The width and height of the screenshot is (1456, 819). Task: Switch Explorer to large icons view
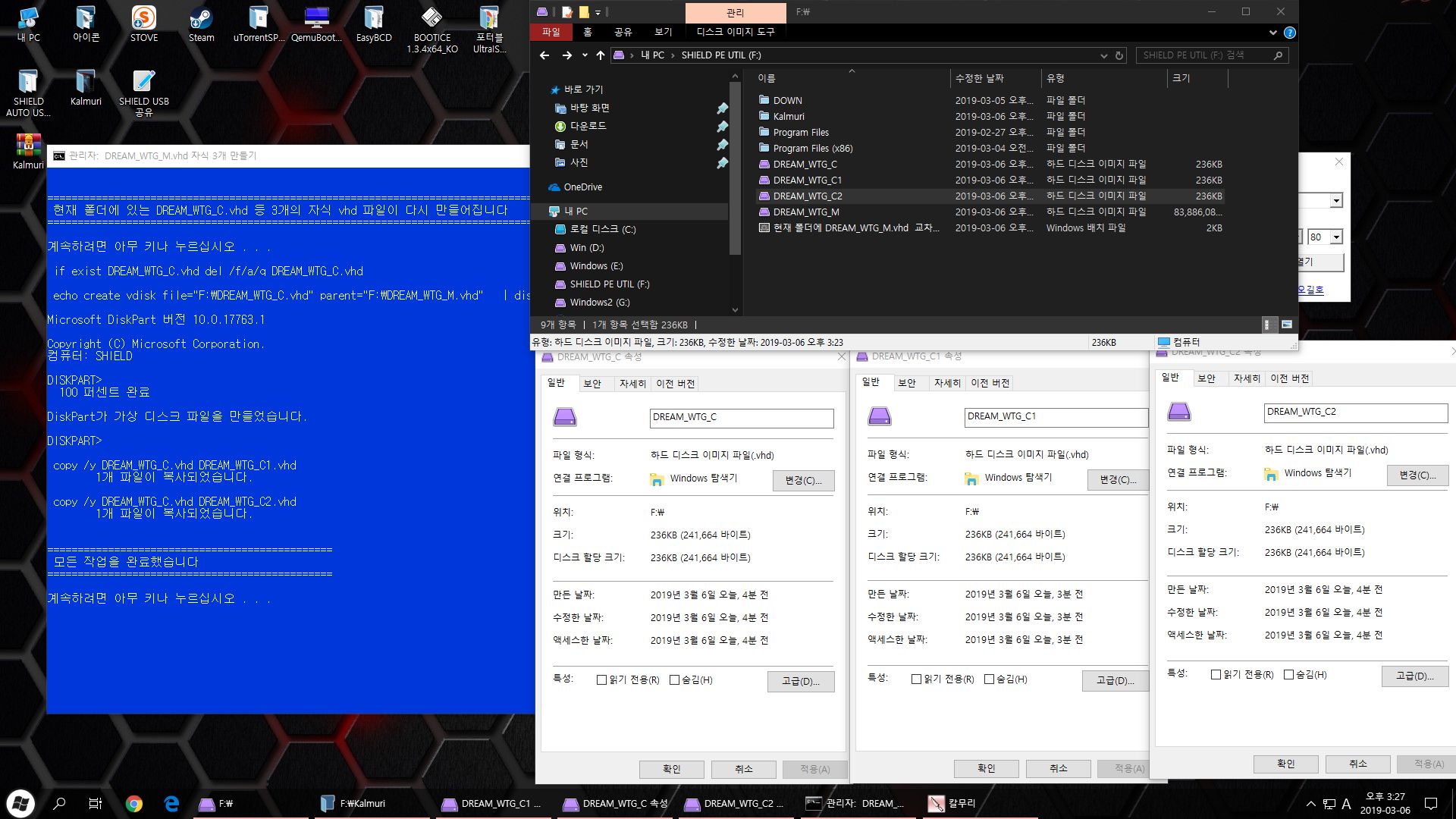click(1287, 325)
